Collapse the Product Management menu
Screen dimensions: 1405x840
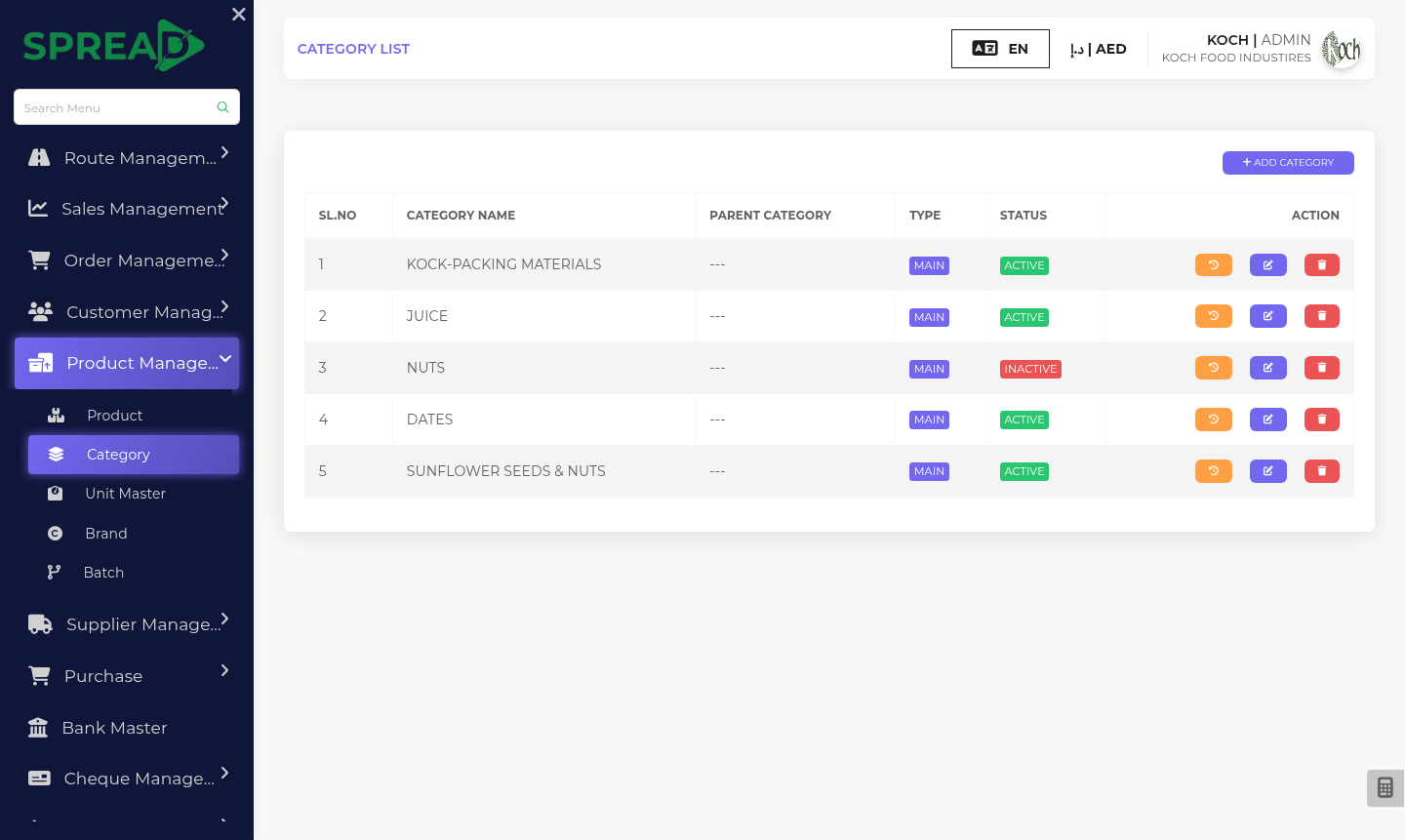[127, 363]
